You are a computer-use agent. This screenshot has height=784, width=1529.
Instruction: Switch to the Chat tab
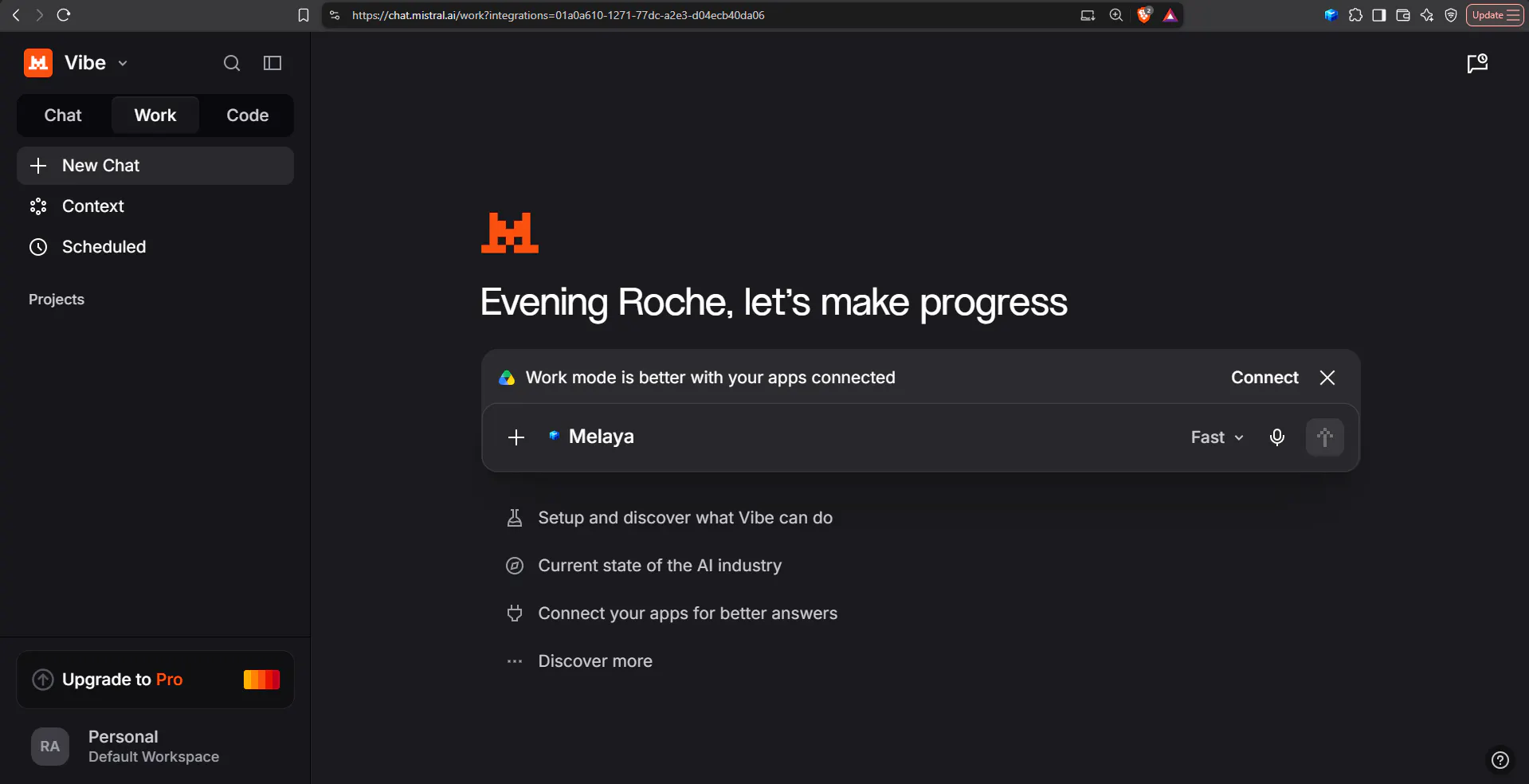pos(63,116)
